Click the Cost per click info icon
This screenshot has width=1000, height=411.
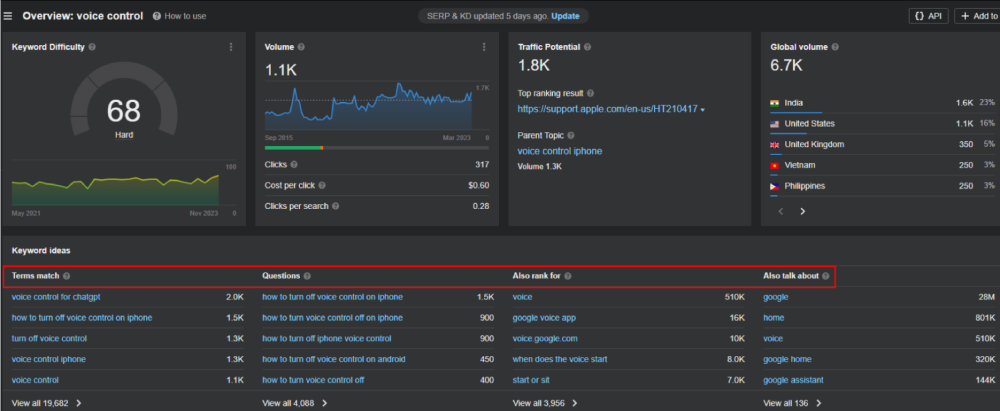[322, 185]
